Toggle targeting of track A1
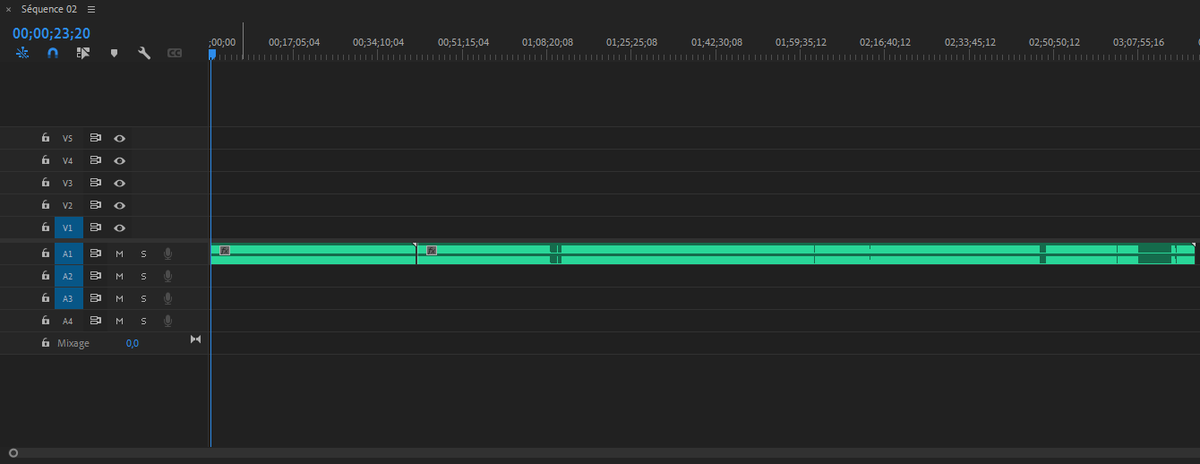The height and width of the screenshot is (464, 1200). [x=68, y=253]
